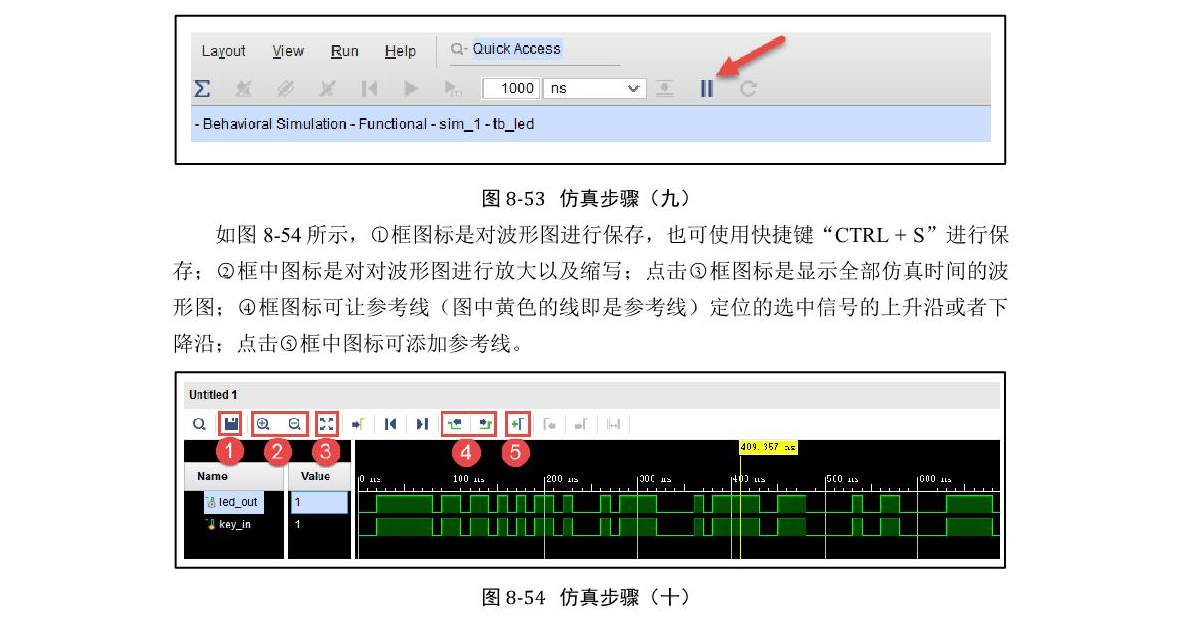Click the 200 ns ruler label
This screenshot has width=1190, height=623.
[562, 479]
